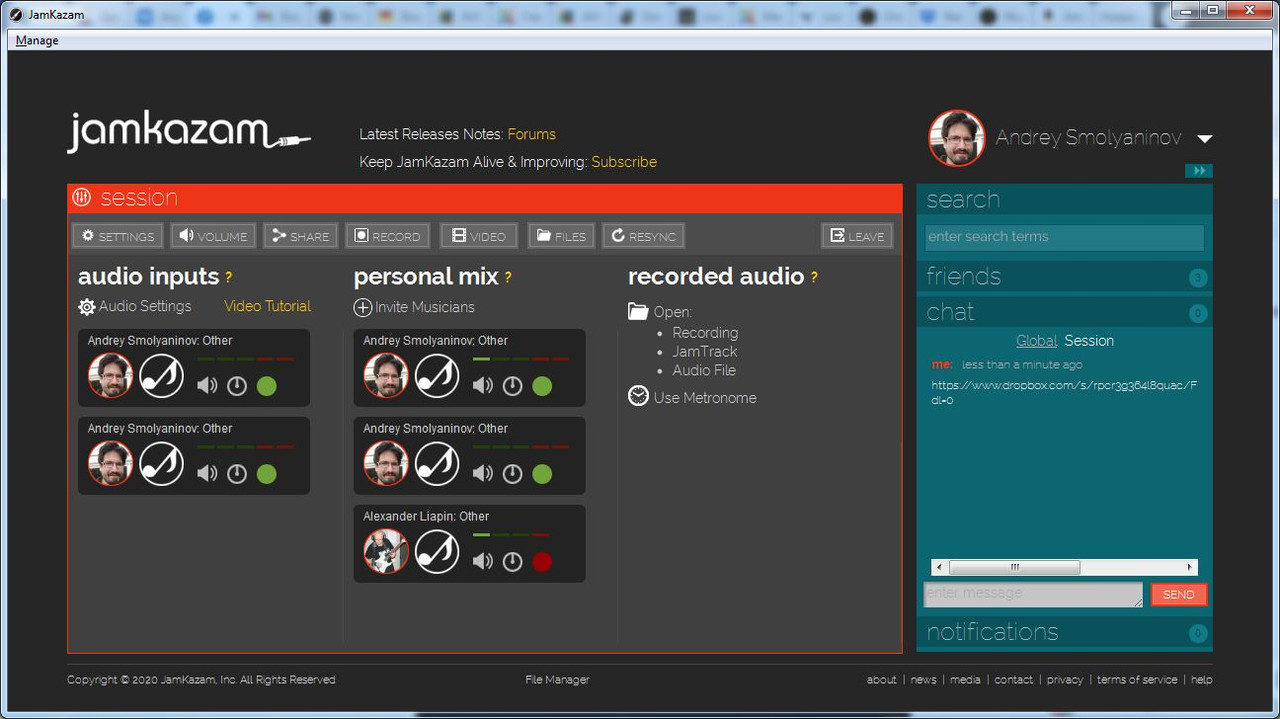Send the chat message with Send button
Screen dimensions: 1280x719
coord(1179,594)
